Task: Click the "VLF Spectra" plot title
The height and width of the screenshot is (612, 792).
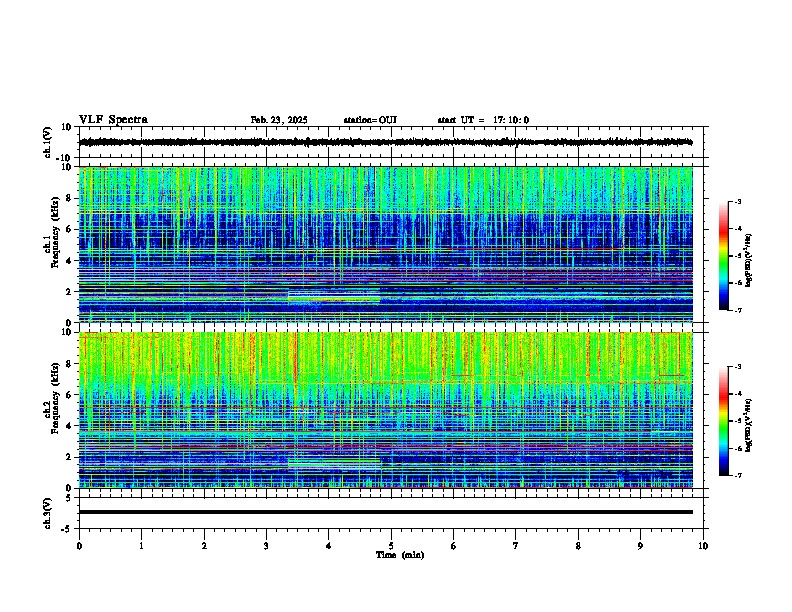Action: [113, 120]
